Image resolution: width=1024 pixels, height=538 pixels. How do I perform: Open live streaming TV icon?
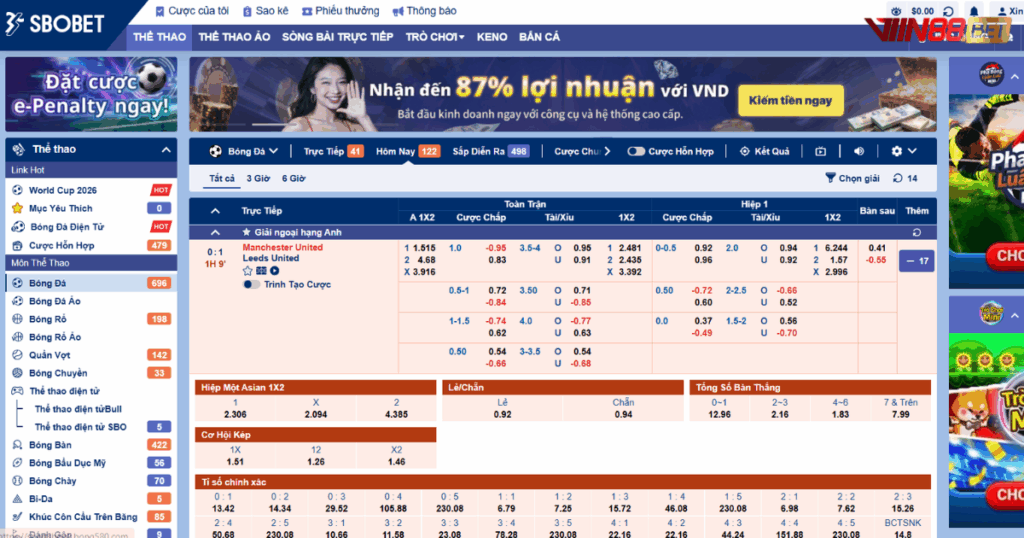pyautogui.click(x=820, y=151)
